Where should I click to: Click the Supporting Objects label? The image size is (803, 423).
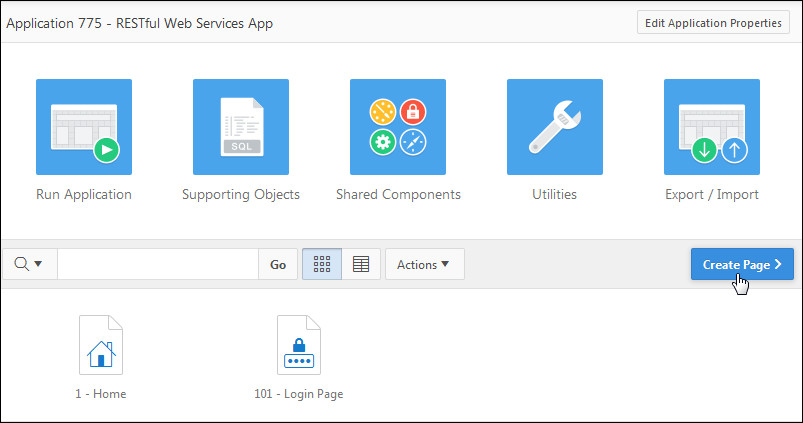241,195
